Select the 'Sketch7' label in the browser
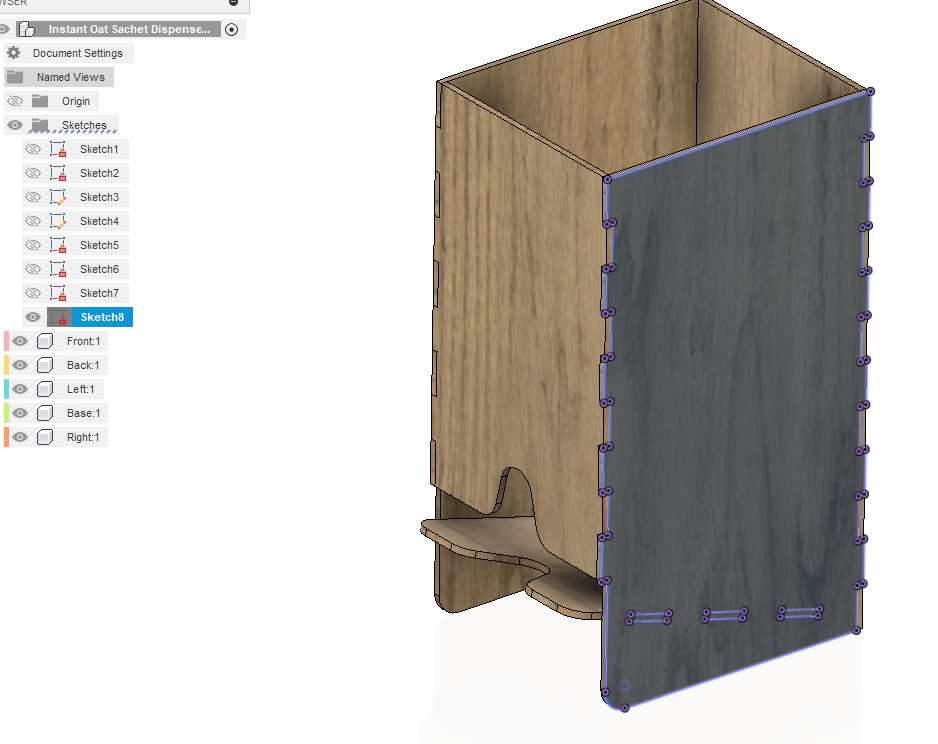 [99, 293]
